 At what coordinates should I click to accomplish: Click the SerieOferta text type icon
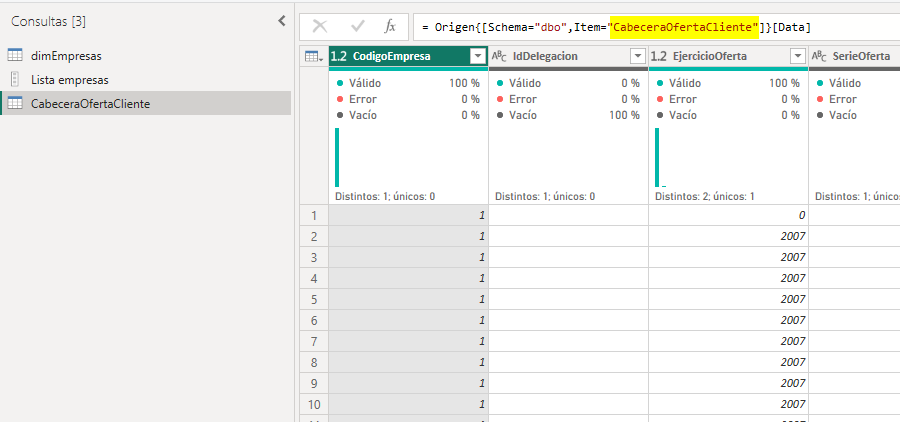tap(819, 57)
